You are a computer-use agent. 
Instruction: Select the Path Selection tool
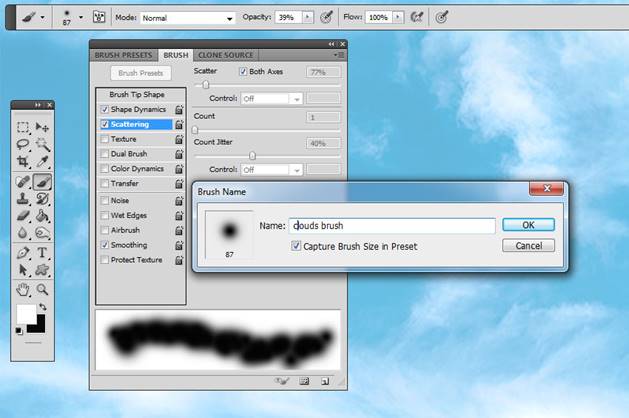(23, 270)
